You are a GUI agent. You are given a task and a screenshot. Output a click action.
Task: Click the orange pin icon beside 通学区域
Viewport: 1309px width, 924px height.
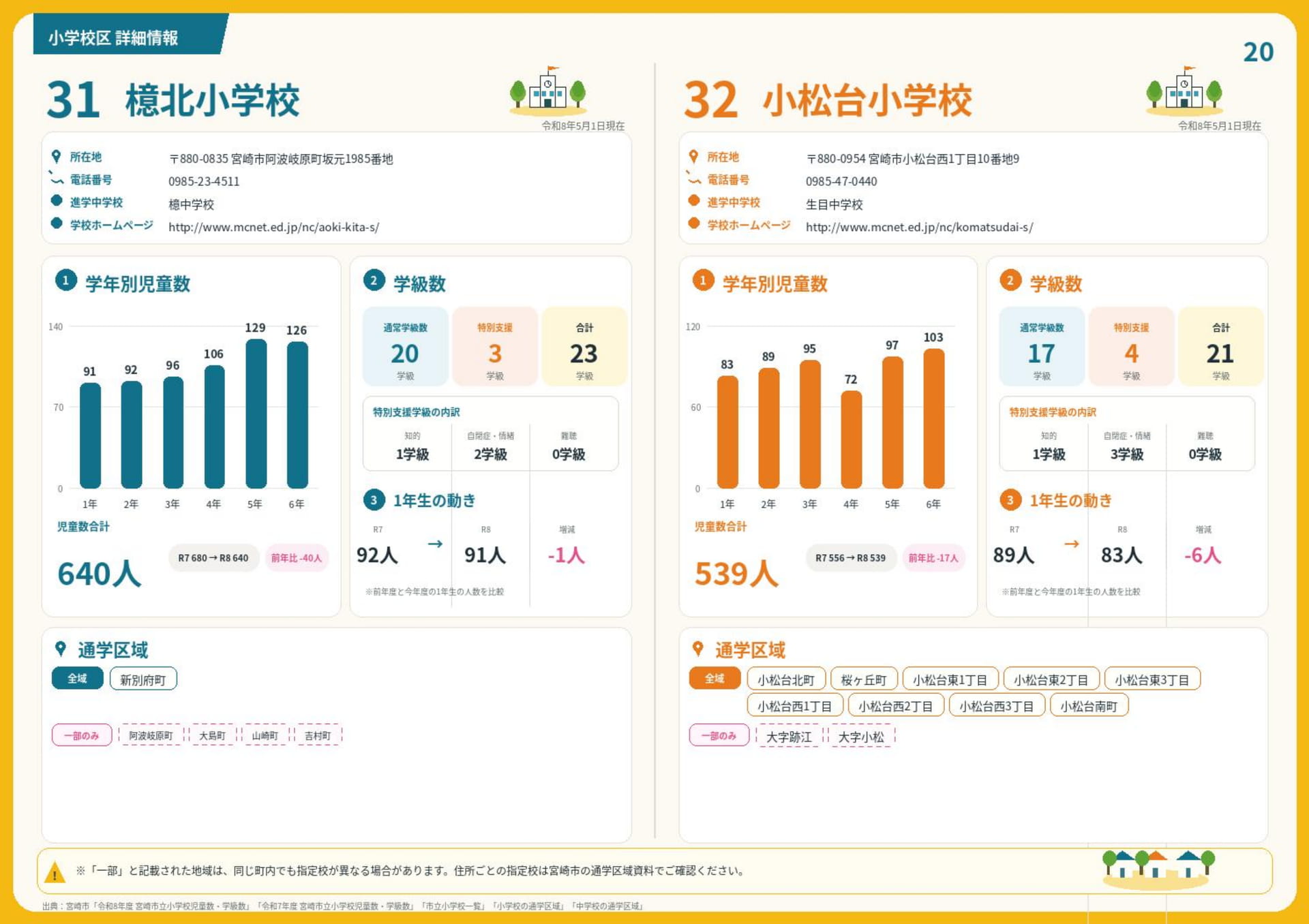click(697, 649)
